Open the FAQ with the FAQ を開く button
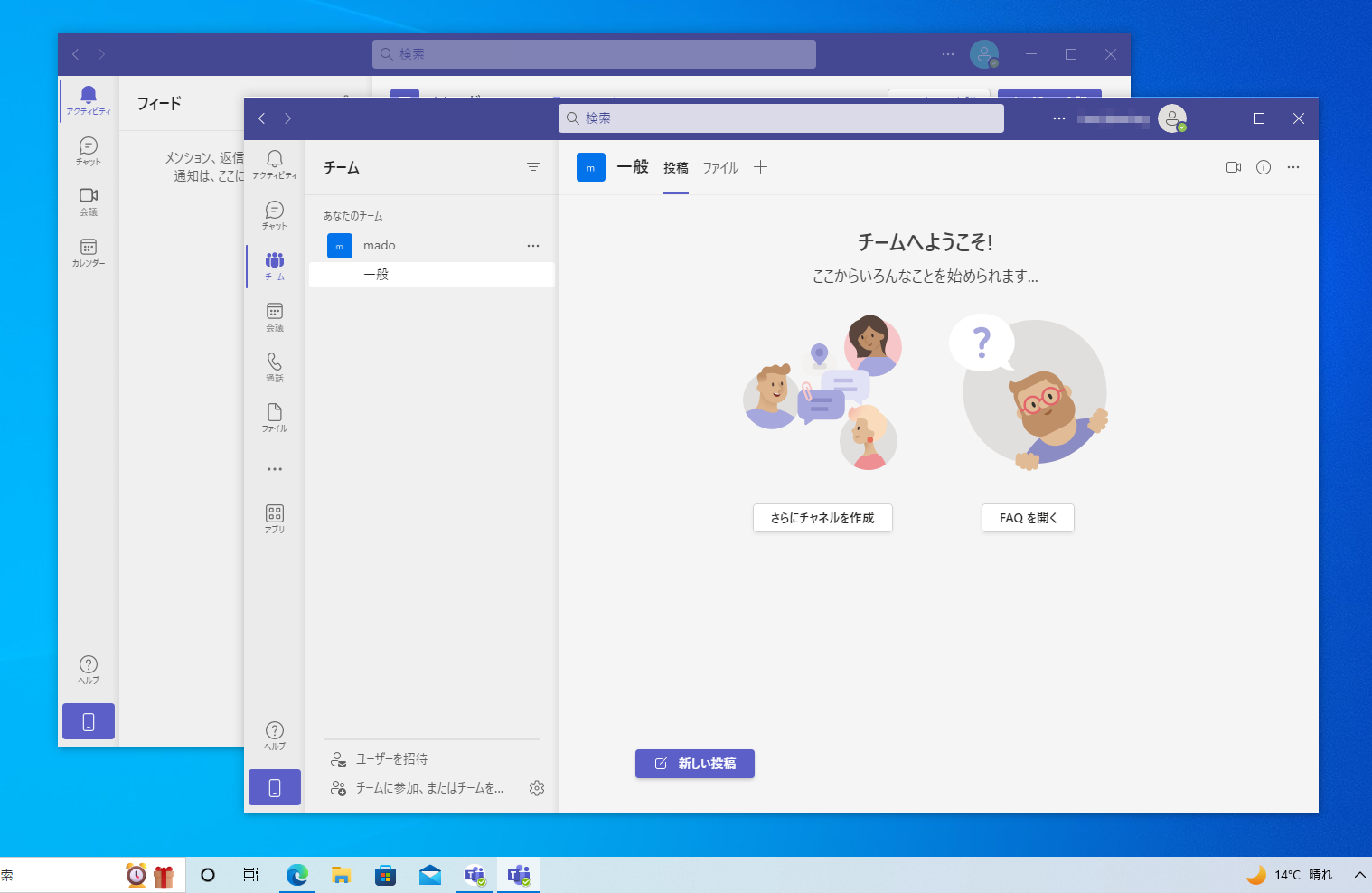The image size is (1372, 893). [1027, 517]
